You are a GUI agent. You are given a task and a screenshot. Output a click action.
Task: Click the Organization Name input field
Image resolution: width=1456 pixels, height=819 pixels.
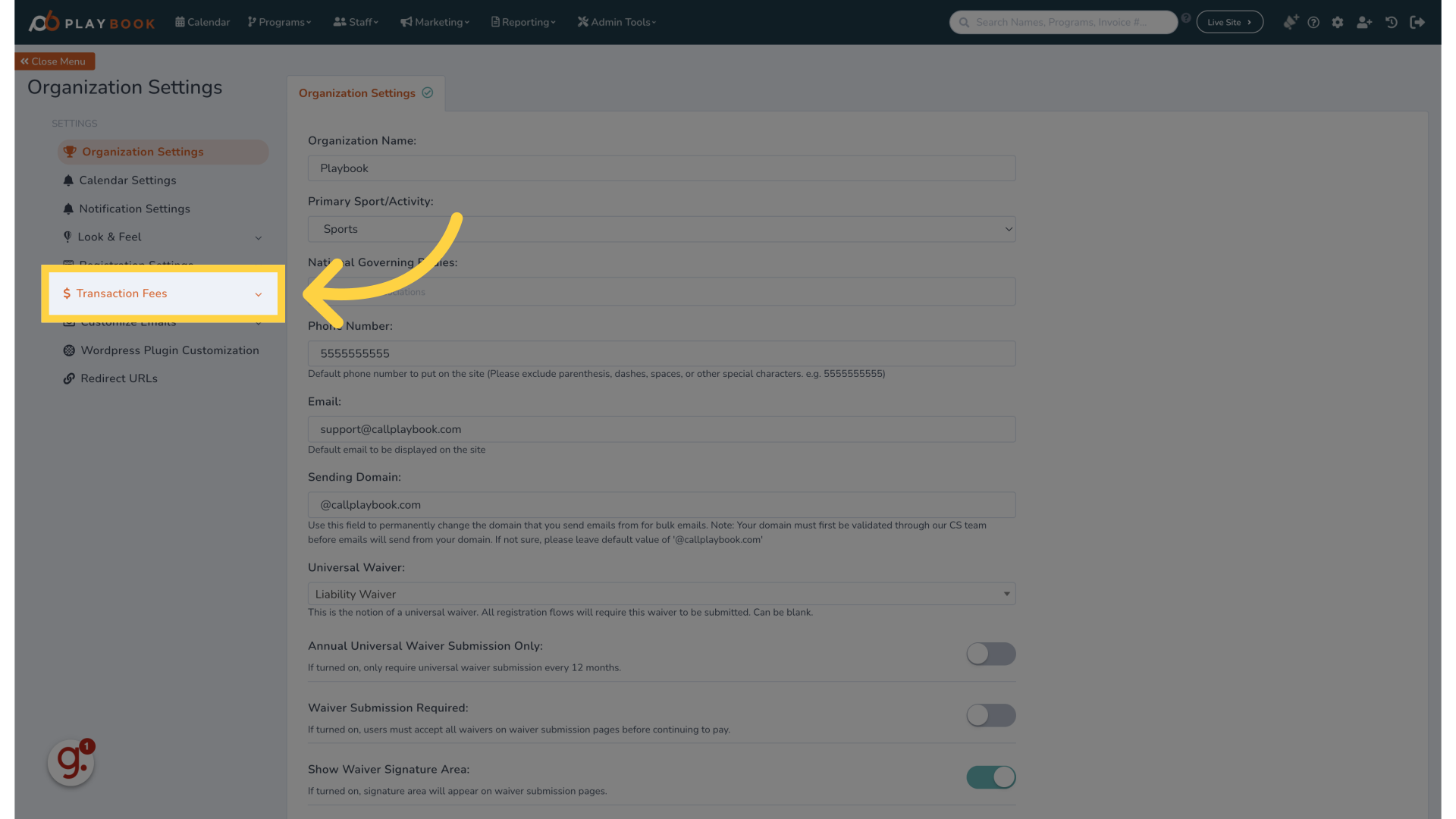pos(661,167)
